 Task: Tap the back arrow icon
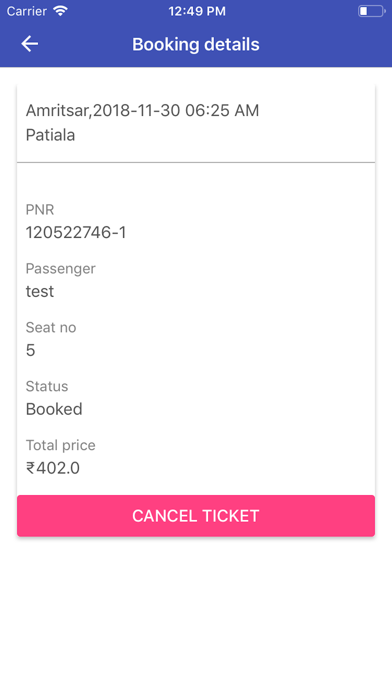(30, 44)
